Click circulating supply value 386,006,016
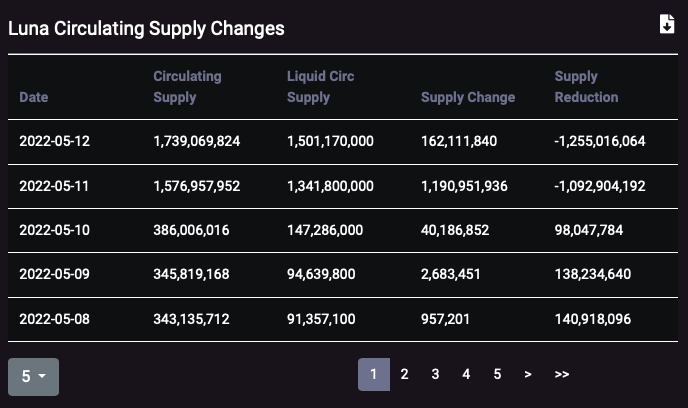 [x=191, y=230]
